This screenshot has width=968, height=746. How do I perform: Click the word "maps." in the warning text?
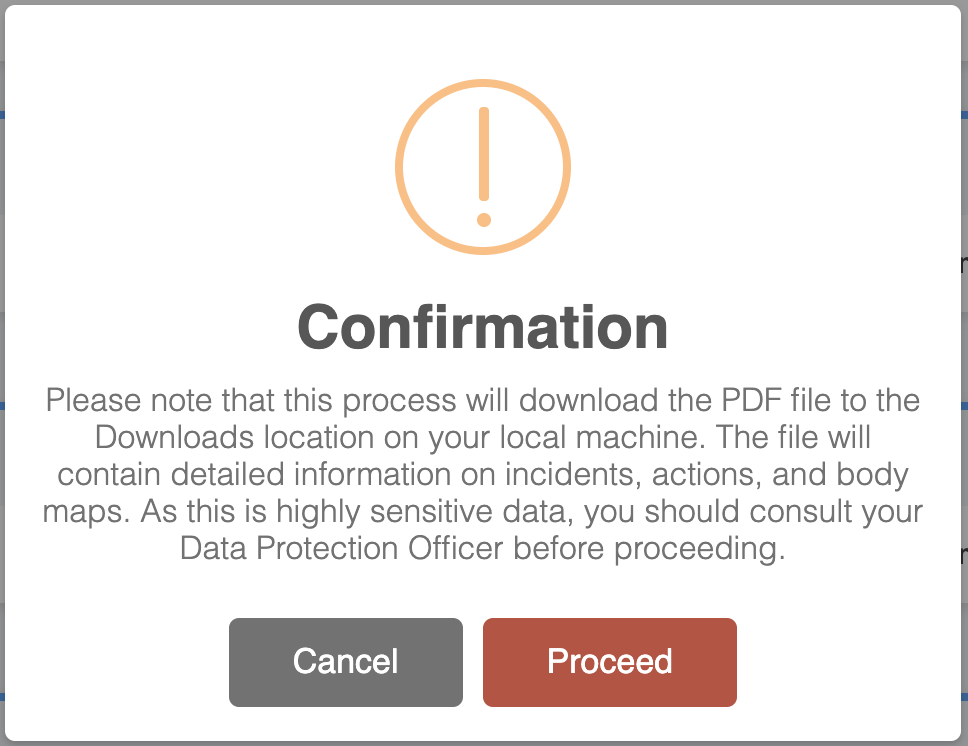86,512
